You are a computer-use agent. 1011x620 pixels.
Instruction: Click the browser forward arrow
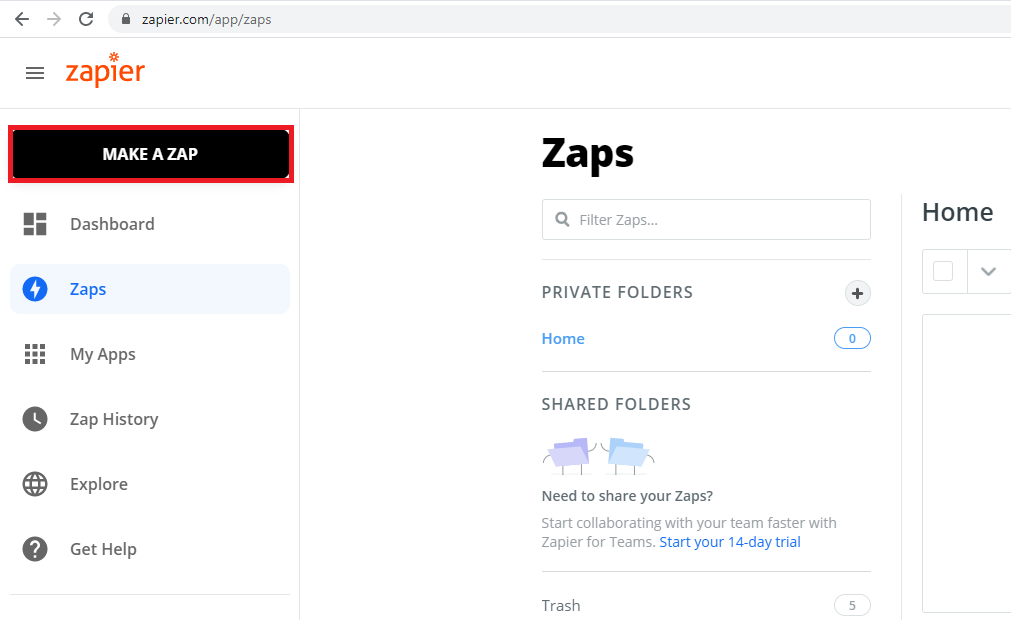pos(54,19)
